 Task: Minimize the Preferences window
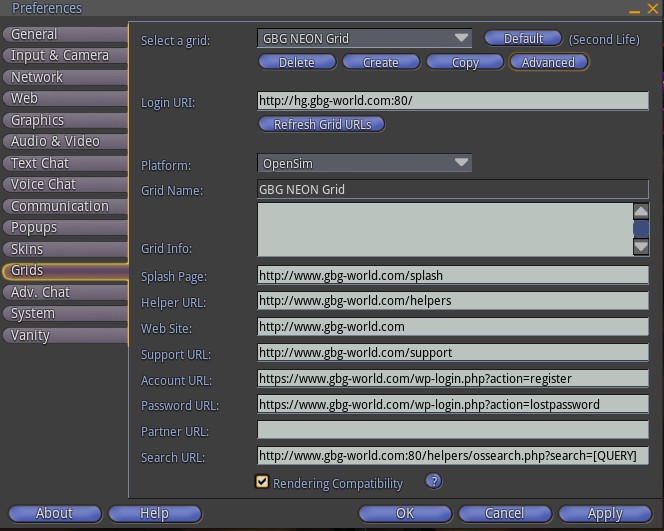635,8
